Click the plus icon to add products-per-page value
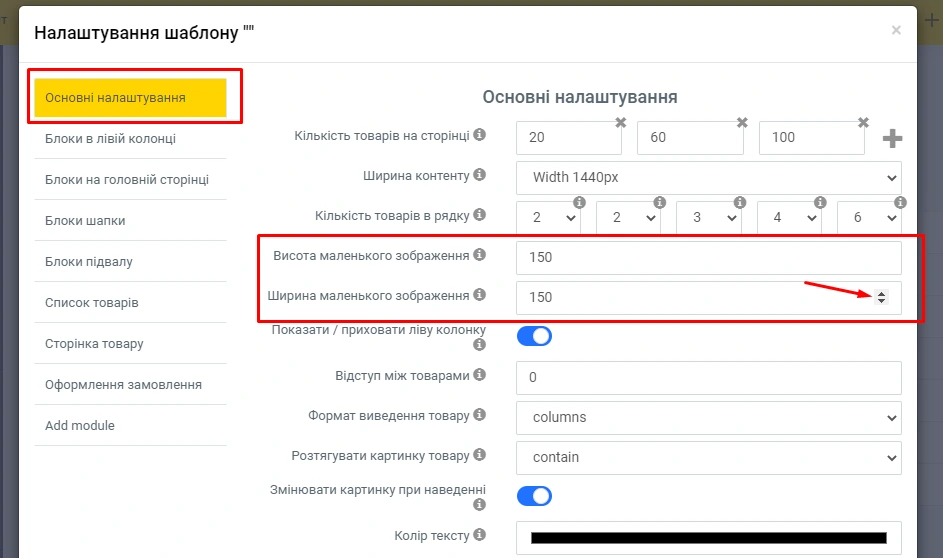Image resolution: width=943 pixels, height=558 pixels. [x=891, y=139]
